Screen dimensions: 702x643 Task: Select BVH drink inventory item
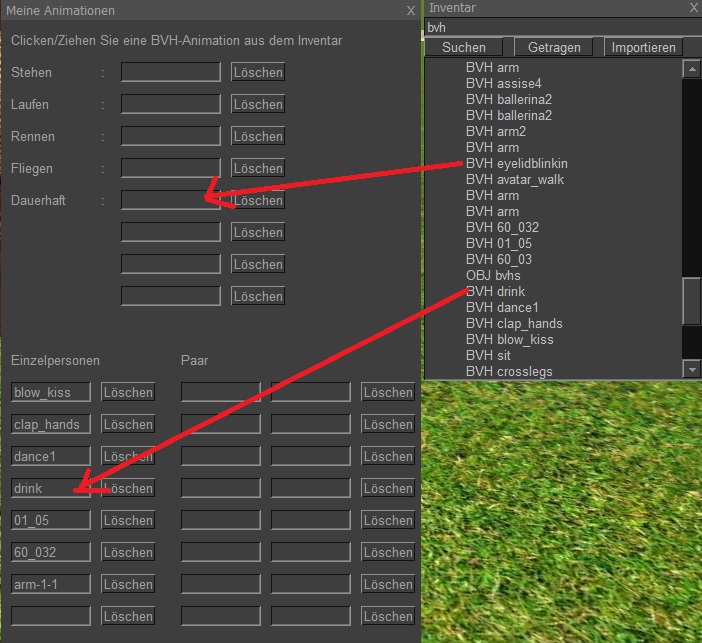tap(495, 292)
